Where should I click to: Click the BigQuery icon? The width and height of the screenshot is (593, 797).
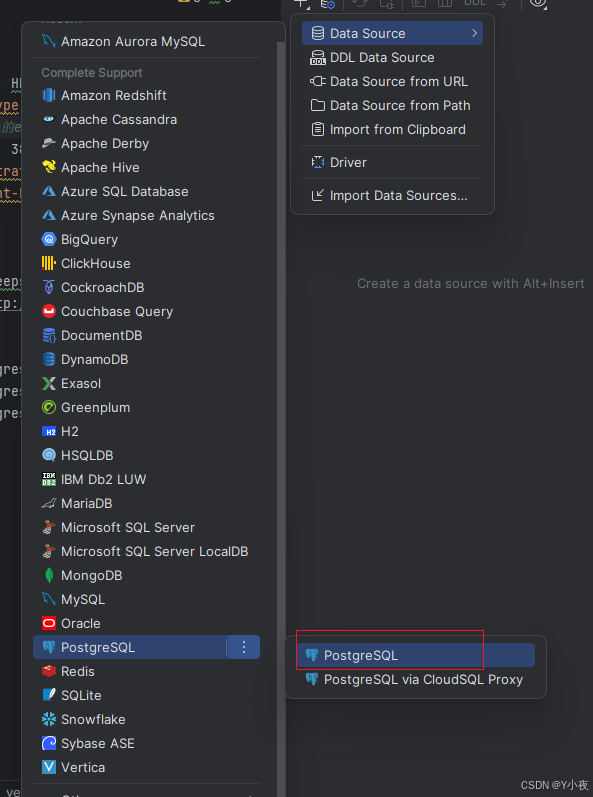49,239
